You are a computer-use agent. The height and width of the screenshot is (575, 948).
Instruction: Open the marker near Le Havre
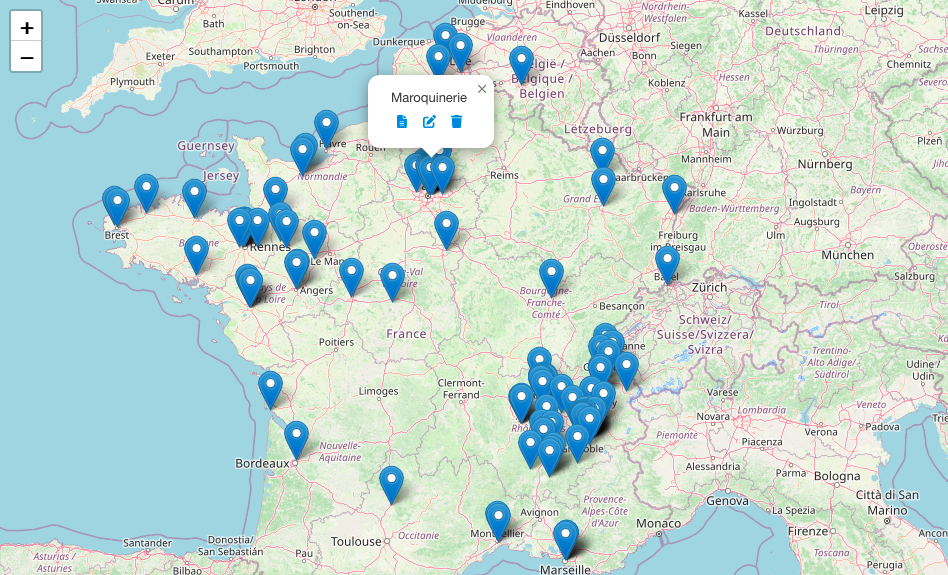(x=326, y=129)
